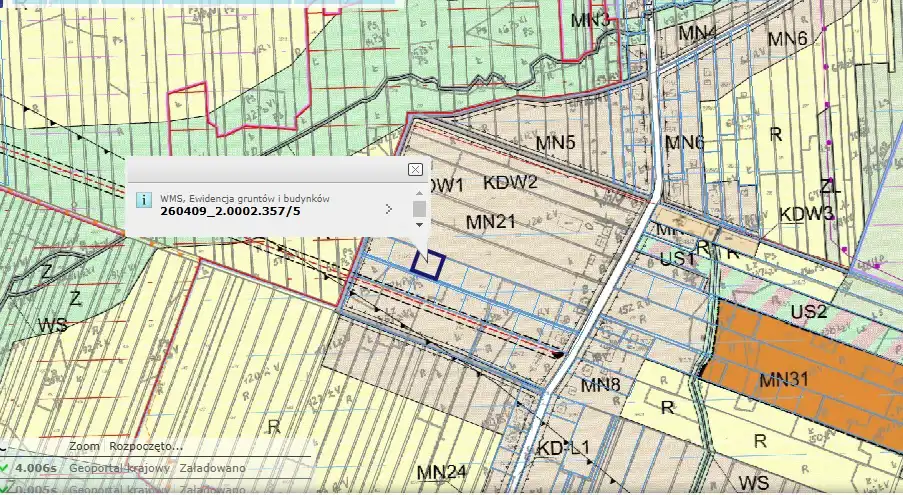This screenshot has width=903, height=495.
Task: Click the green checkmark beside 4.006s
Action: (5, 467)
